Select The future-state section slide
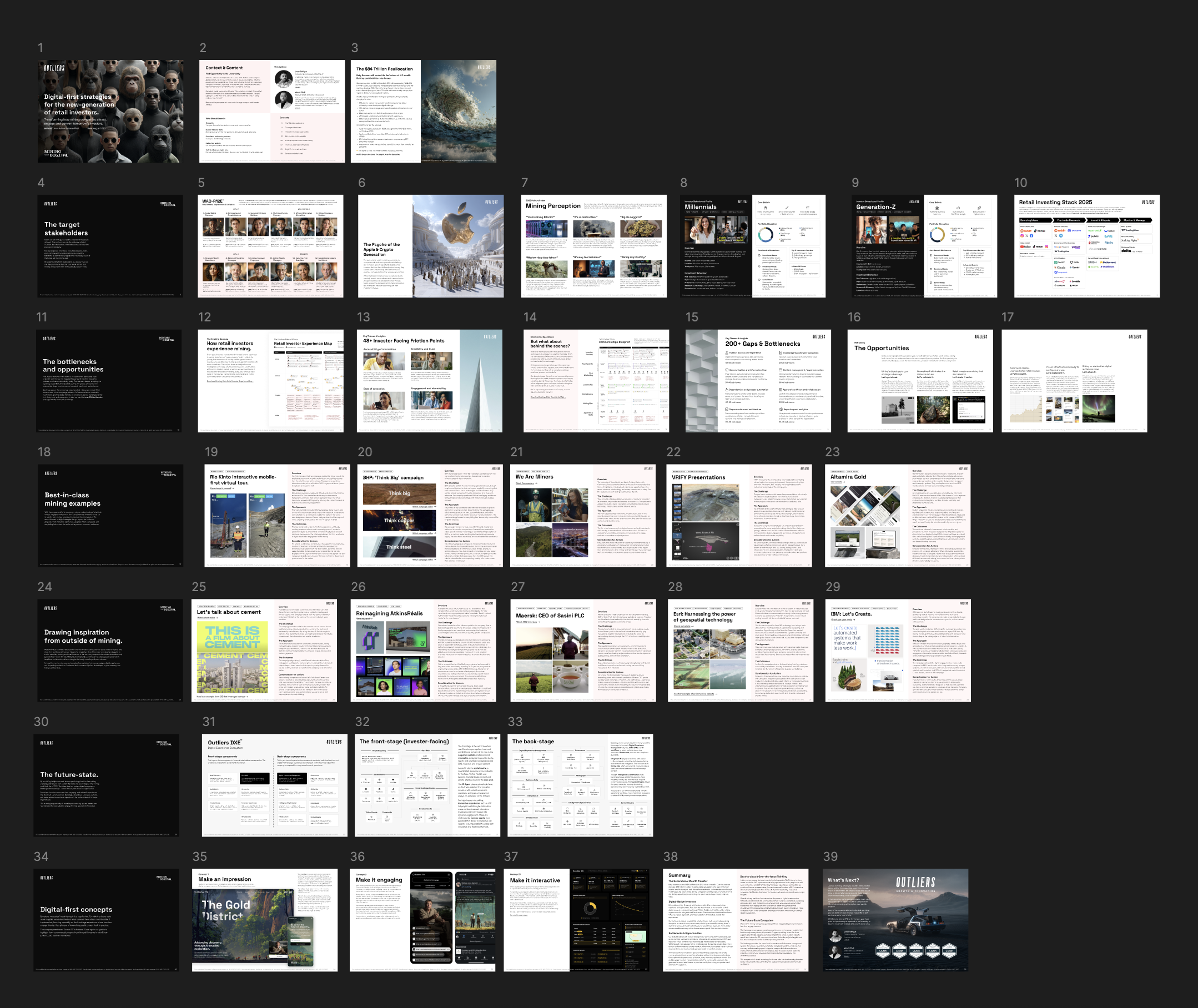 pyautogui.click(x=107, y=785)
